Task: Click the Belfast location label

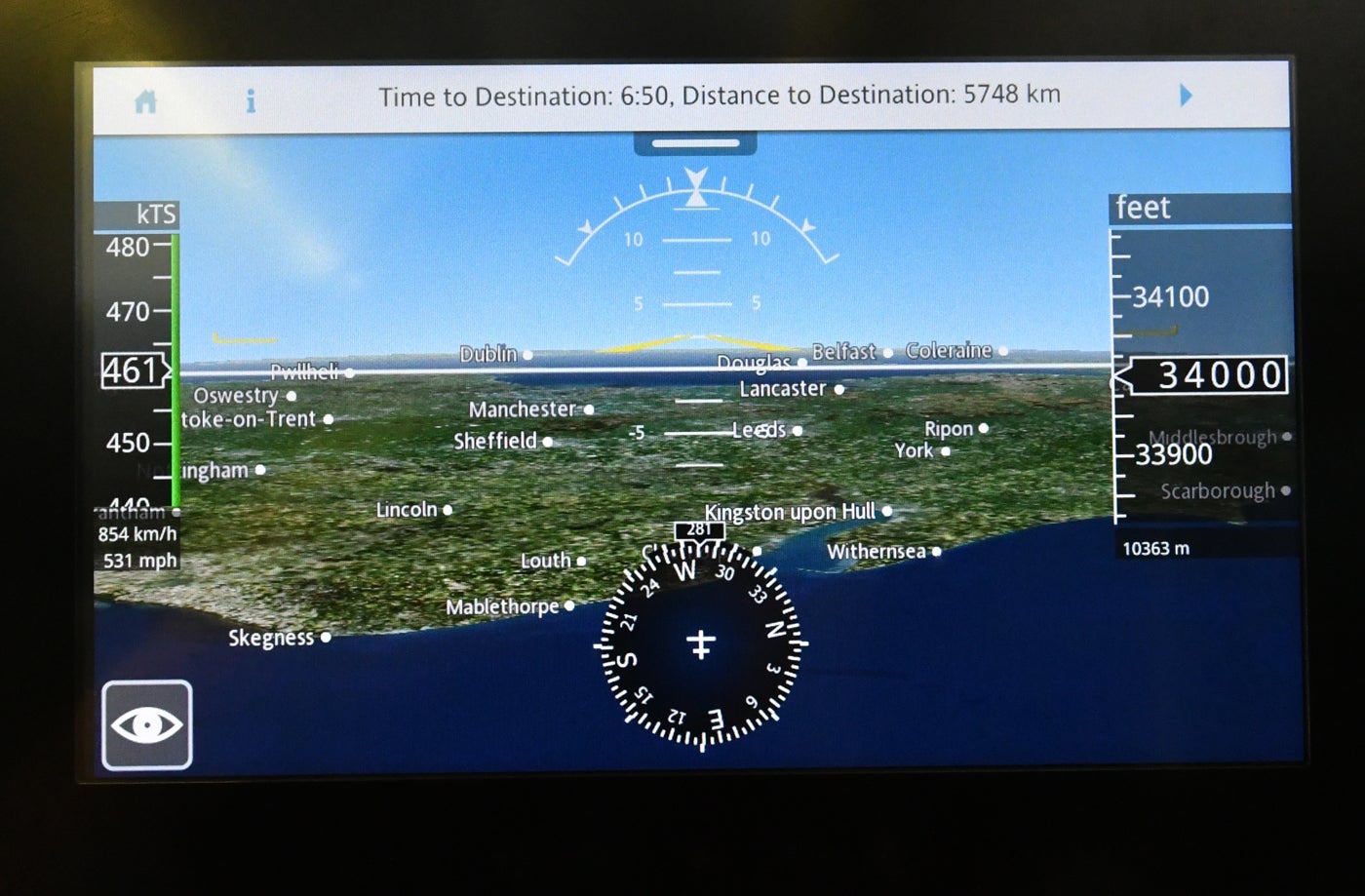Action: point(844,352)
